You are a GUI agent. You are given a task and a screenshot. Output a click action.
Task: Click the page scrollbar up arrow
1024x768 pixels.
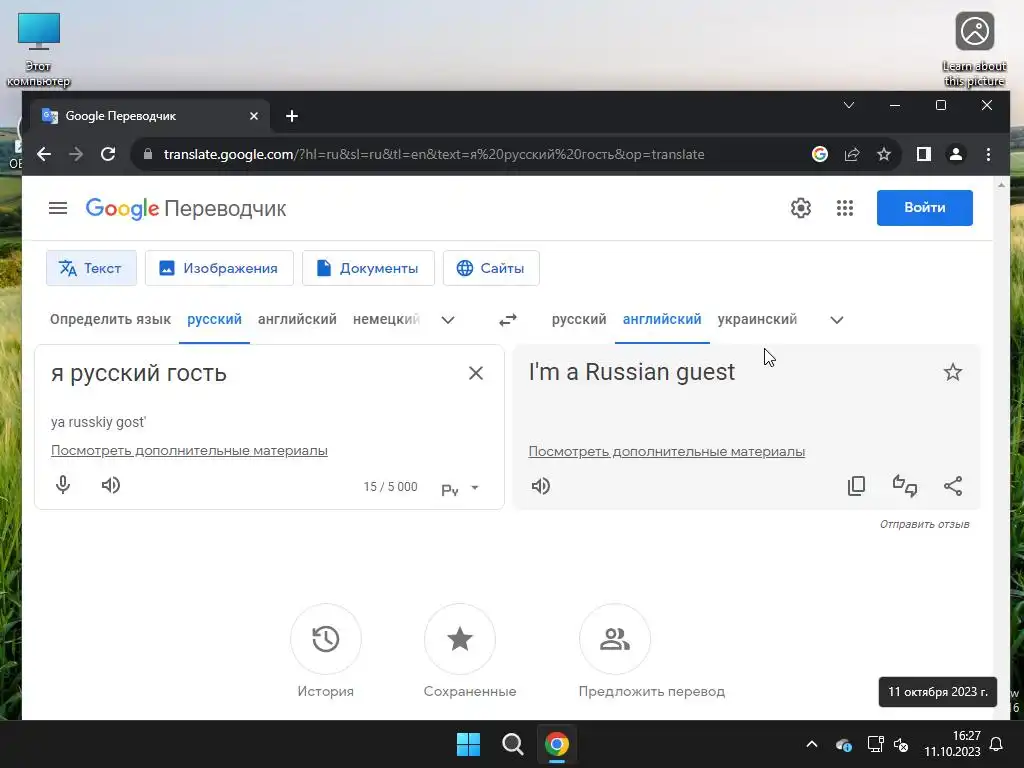click(1001, 185)
